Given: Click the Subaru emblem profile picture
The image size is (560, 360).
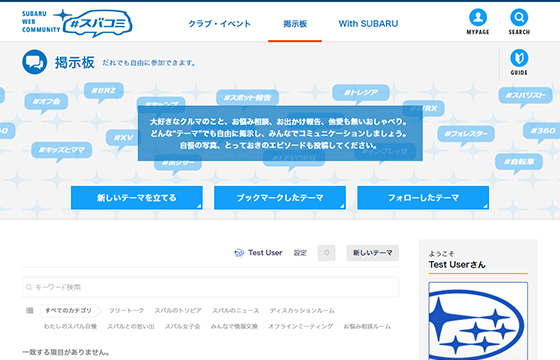Looking at the screenshot, I should (x=478, y=321).
